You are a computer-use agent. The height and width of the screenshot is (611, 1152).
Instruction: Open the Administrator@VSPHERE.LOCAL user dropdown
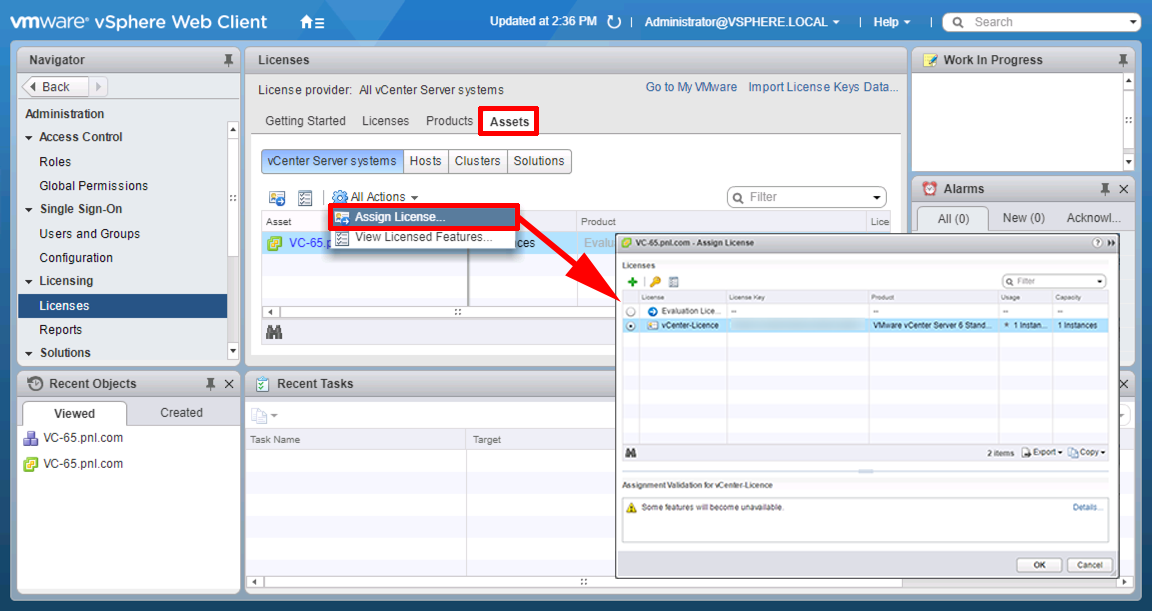(742, 22)
